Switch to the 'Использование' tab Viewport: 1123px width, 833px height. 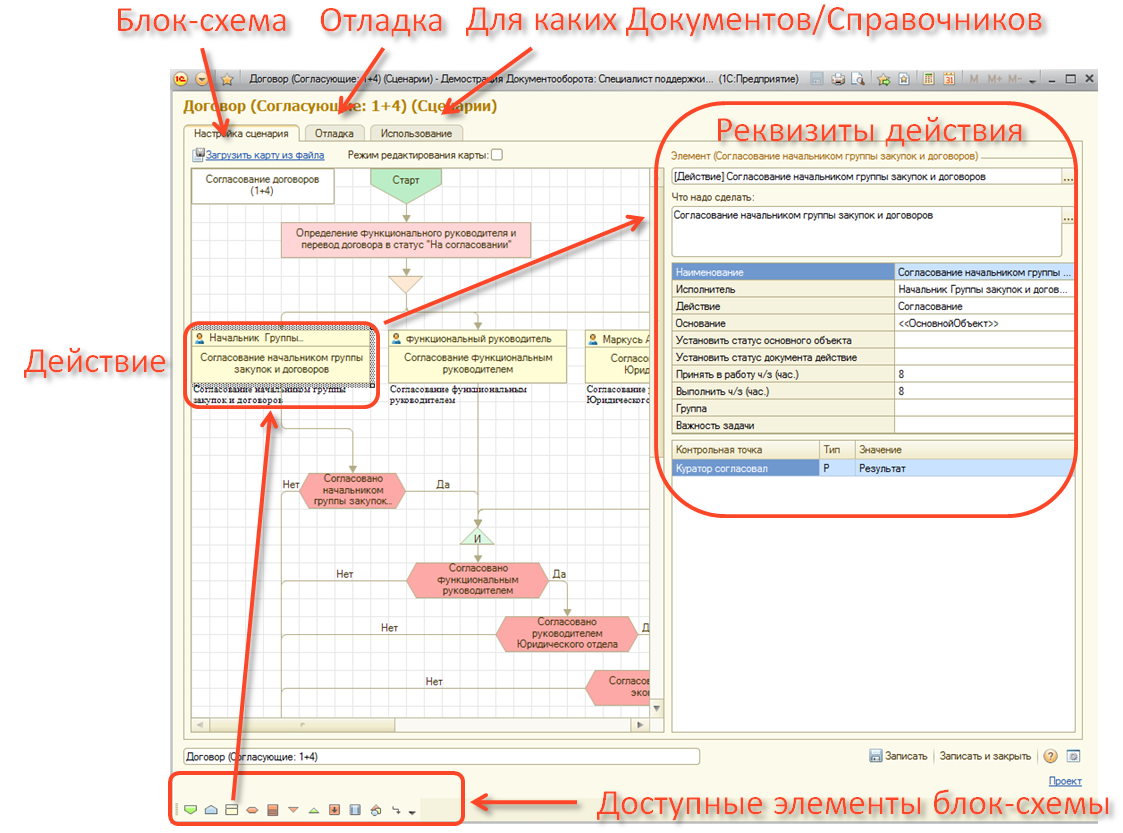pyautogui.click(x=416, y=133)
